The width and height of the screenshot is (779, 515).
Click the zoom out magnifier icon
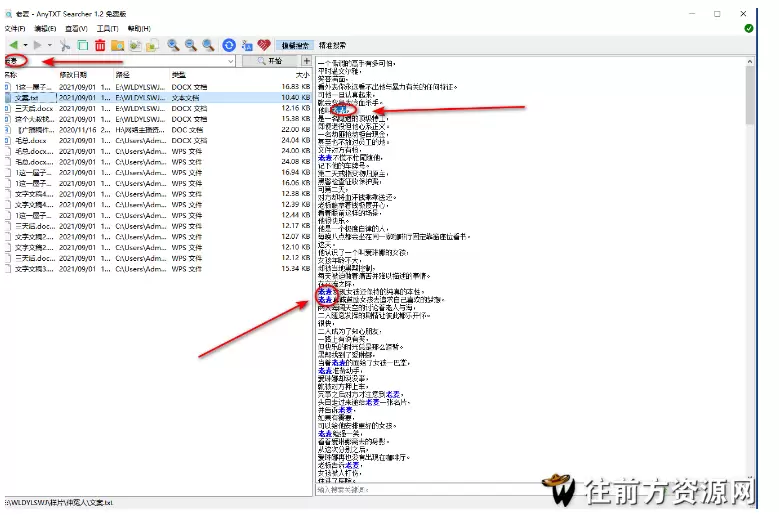tap(190, 45)
